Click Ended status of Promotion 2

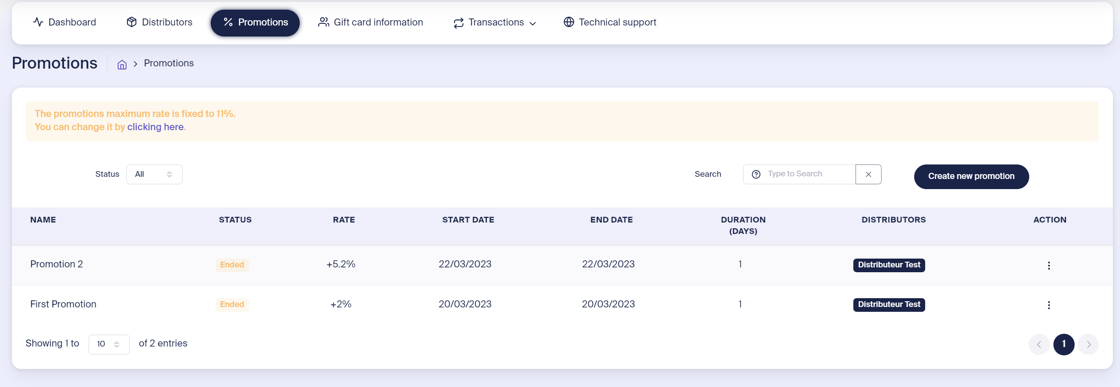232,265
